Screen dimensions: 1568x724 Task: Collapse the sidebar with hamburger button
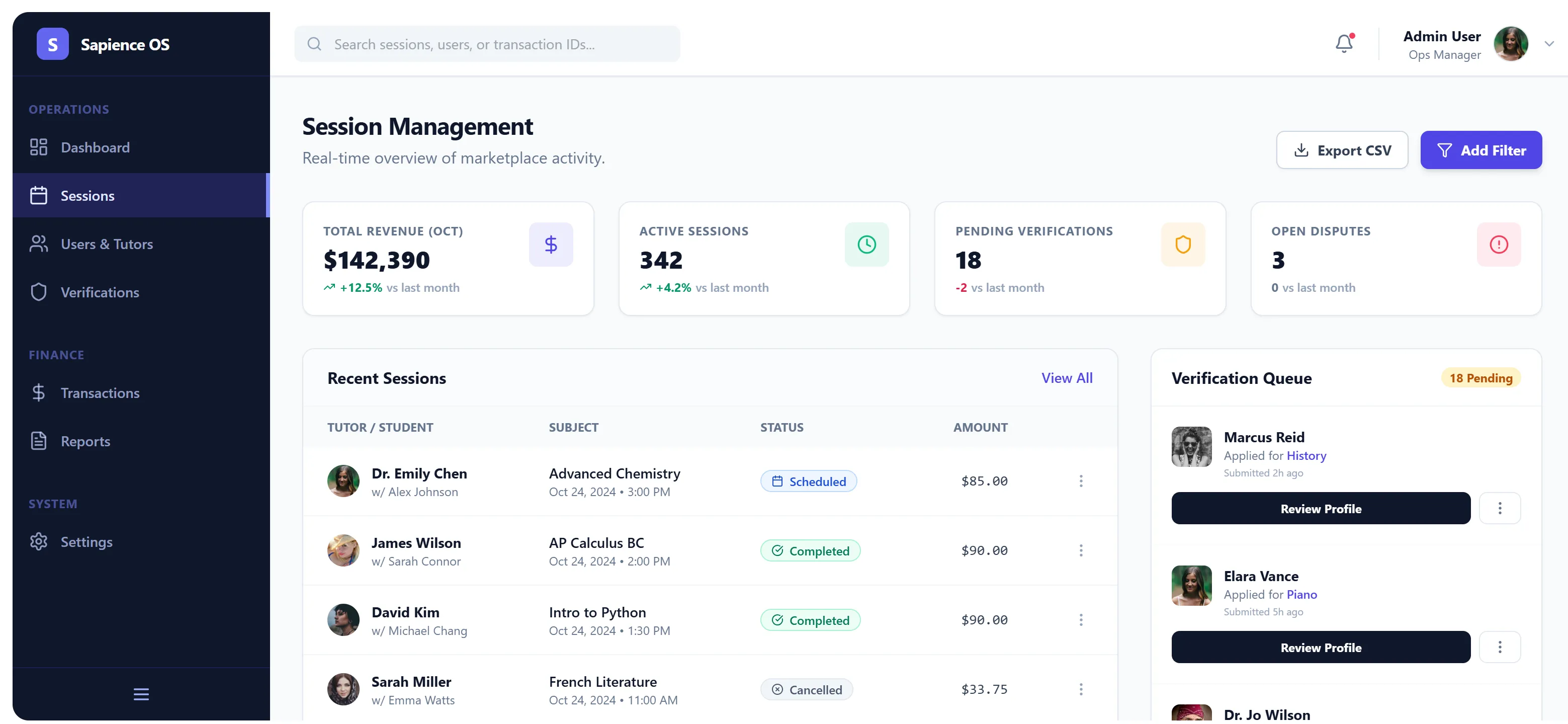coord(141,693)
